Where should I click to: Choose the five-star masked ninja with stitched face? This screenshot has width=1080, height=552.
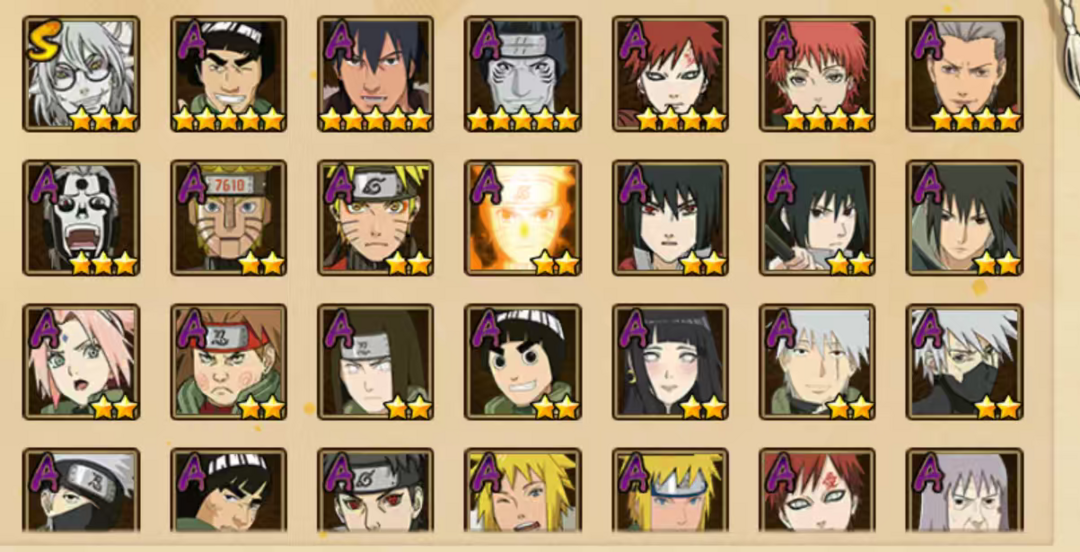click(523, 74)
